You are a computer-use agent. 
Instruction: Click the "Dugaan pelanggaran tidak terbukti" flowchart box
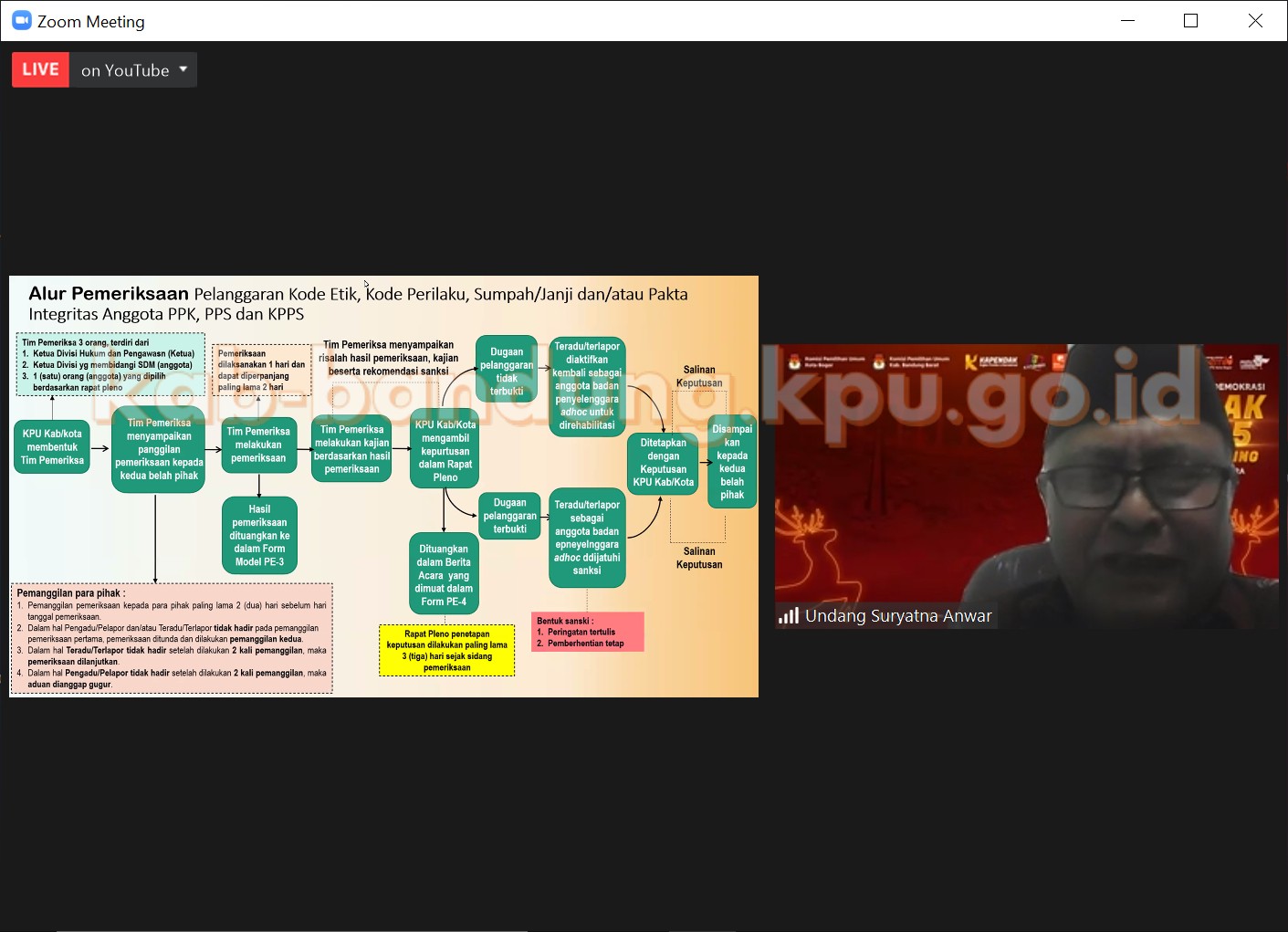point(507,370)
